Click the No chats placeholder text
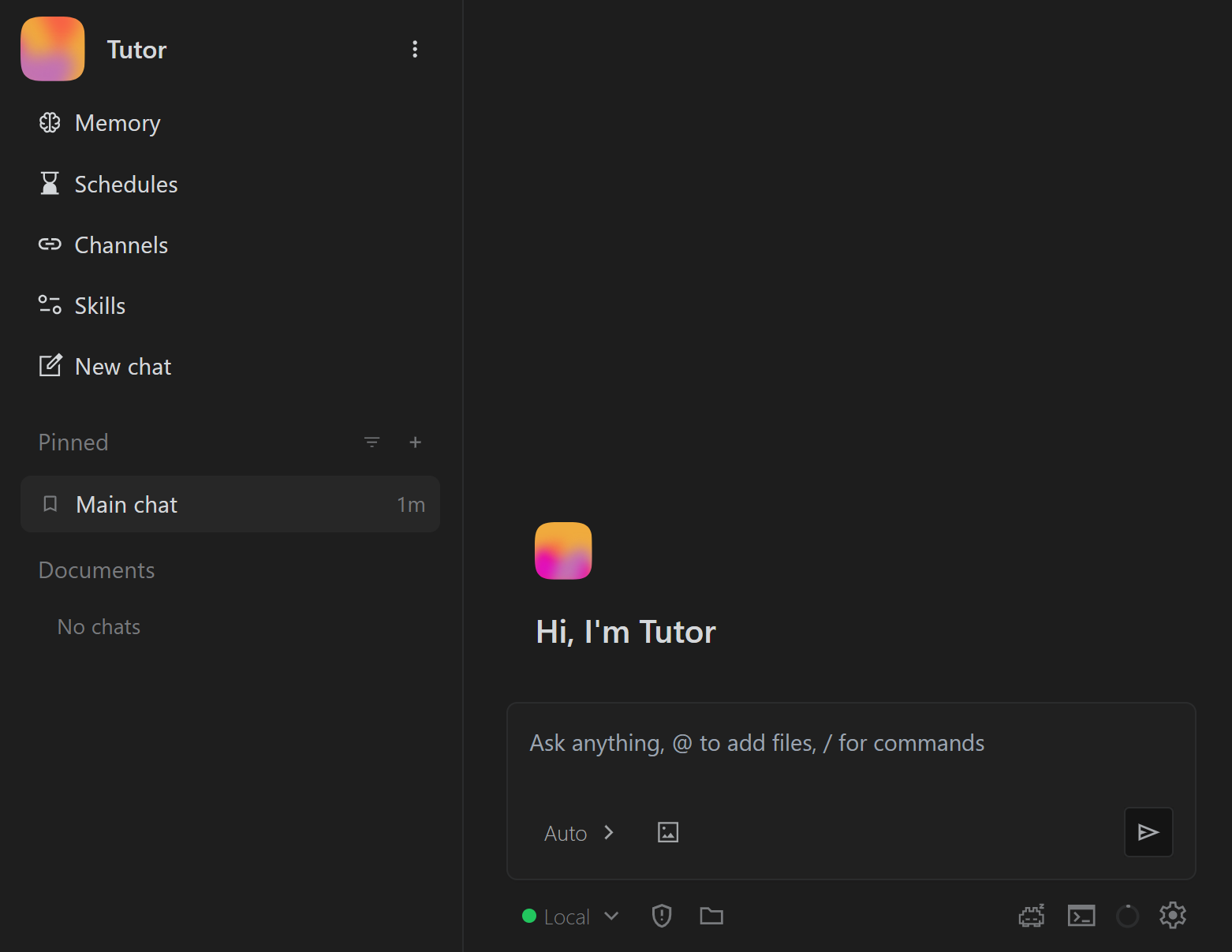 [x=99, y=627]
